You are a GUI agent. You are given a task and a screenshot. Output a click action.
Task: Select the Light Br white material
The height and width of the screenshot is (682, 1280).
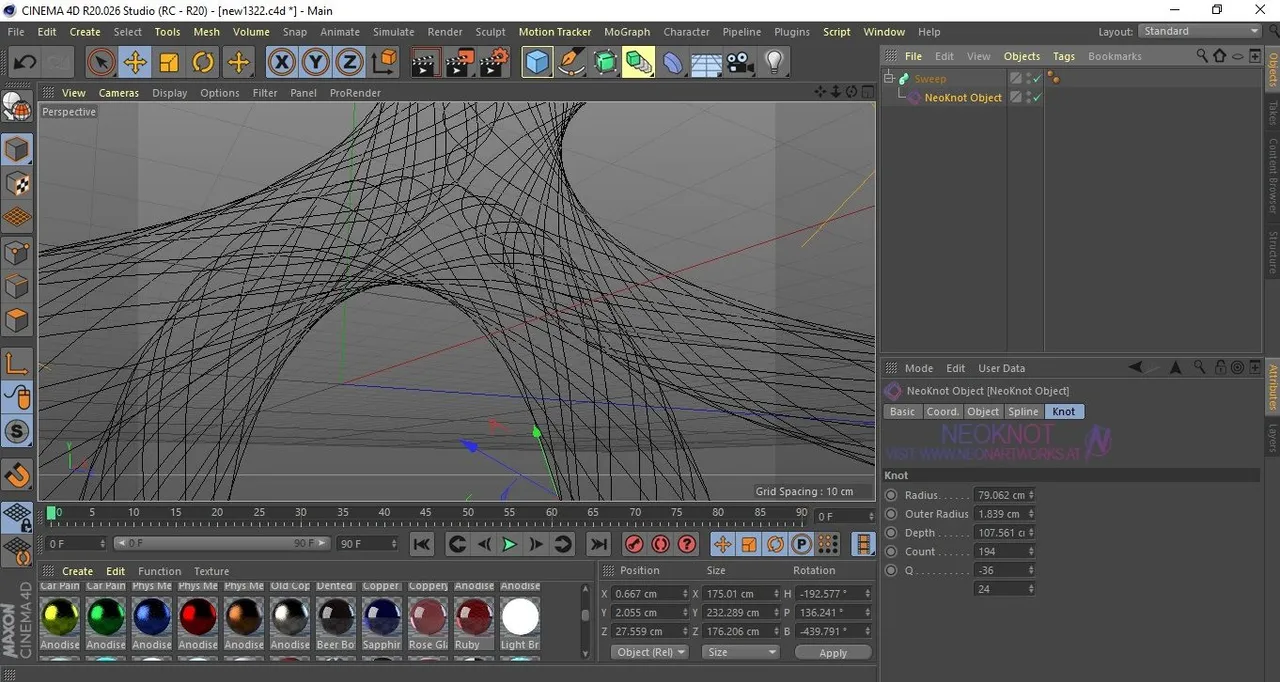click(520, 617)
